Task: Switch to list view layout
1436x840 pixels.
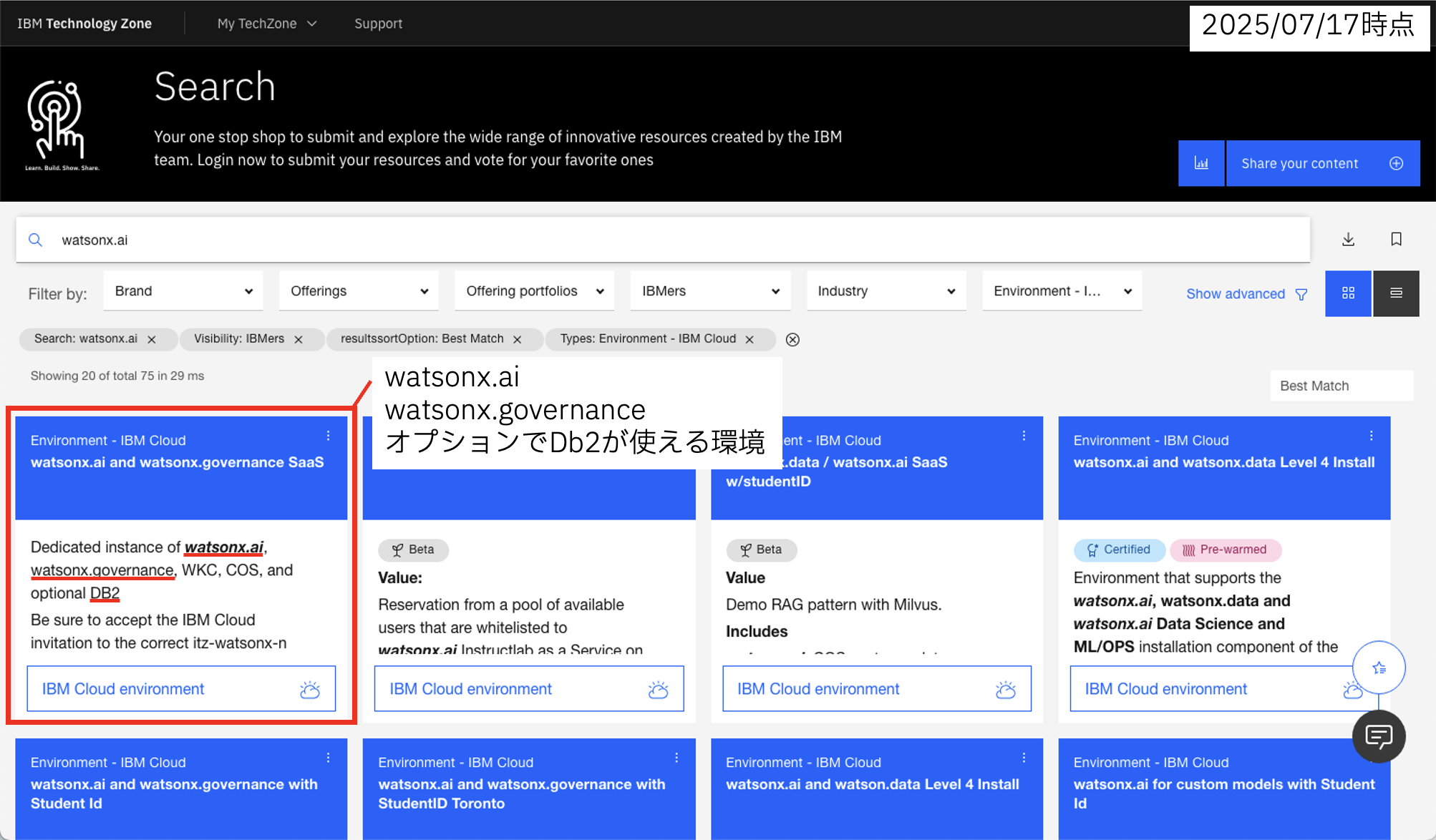Action: [1396, 293]
